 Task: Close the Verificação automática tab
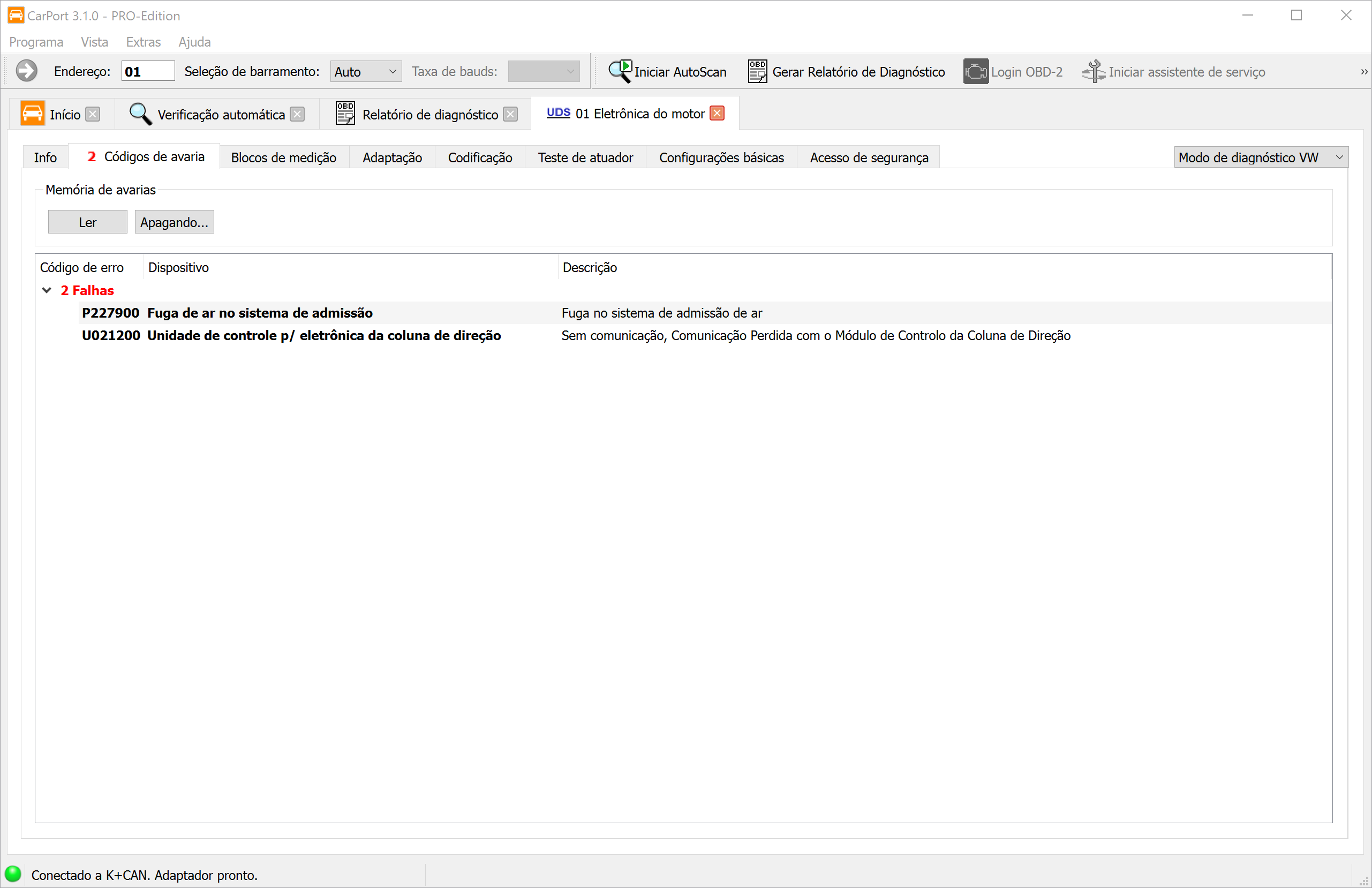pyautogui.click(x=297, y=114)
